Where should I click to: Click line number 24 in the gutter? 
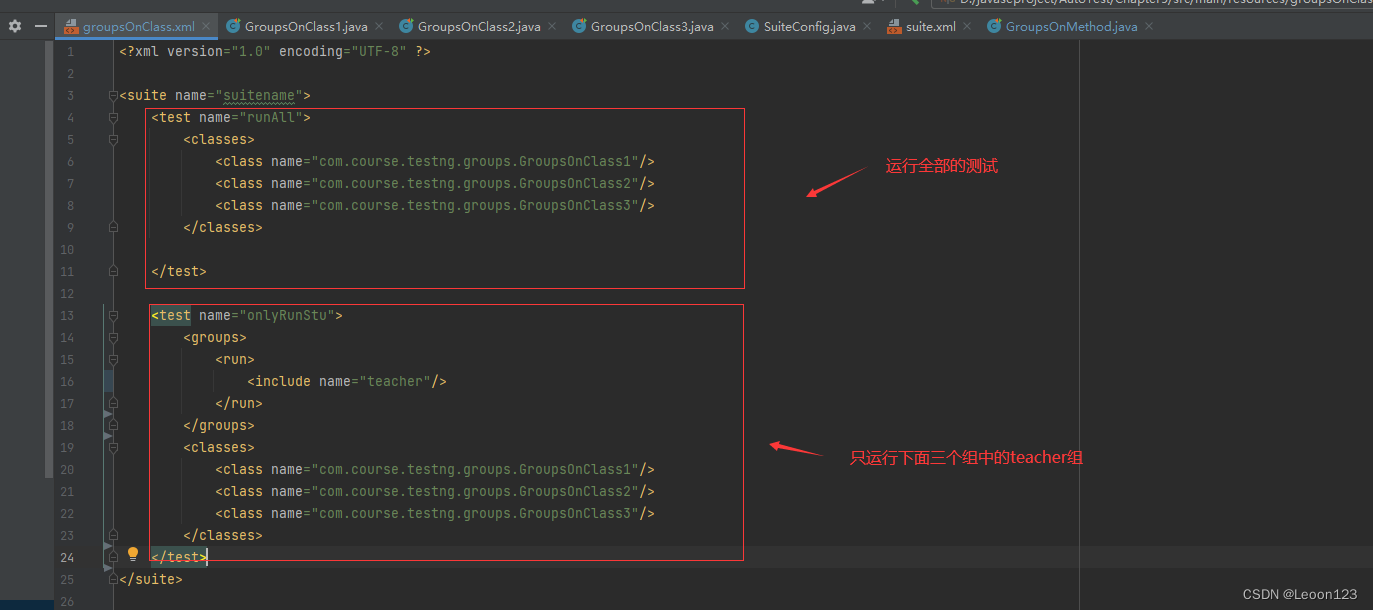tap(67, 558)
